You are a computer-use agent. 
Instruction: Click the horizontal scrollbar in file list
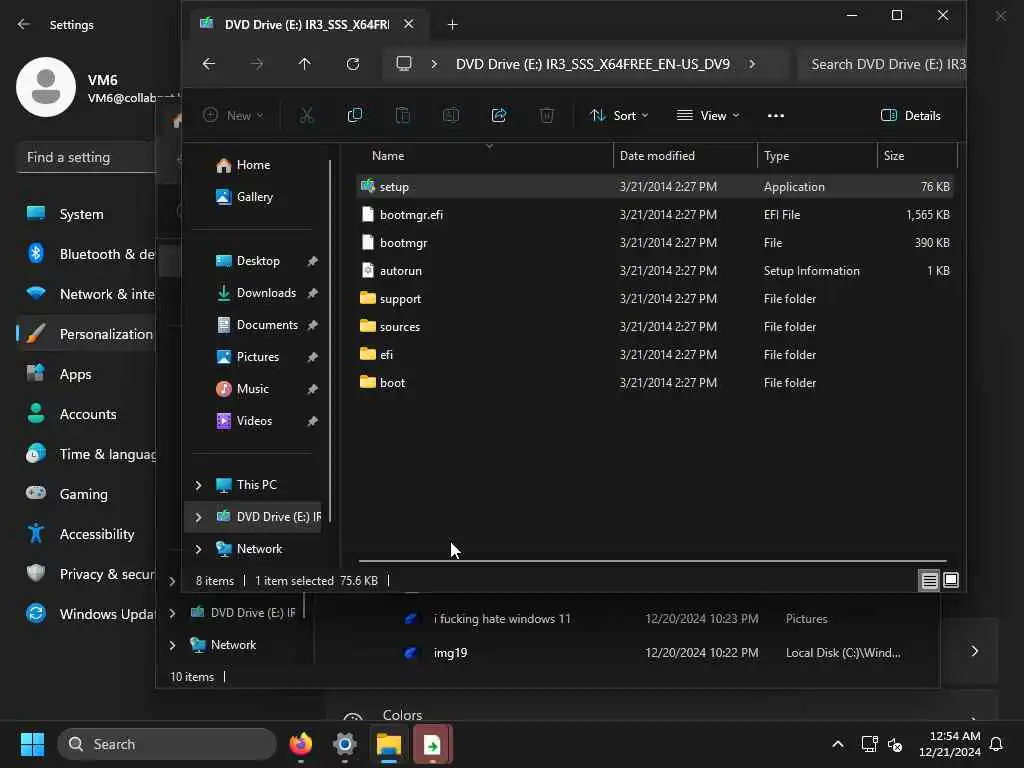click(x=652, y=560)
